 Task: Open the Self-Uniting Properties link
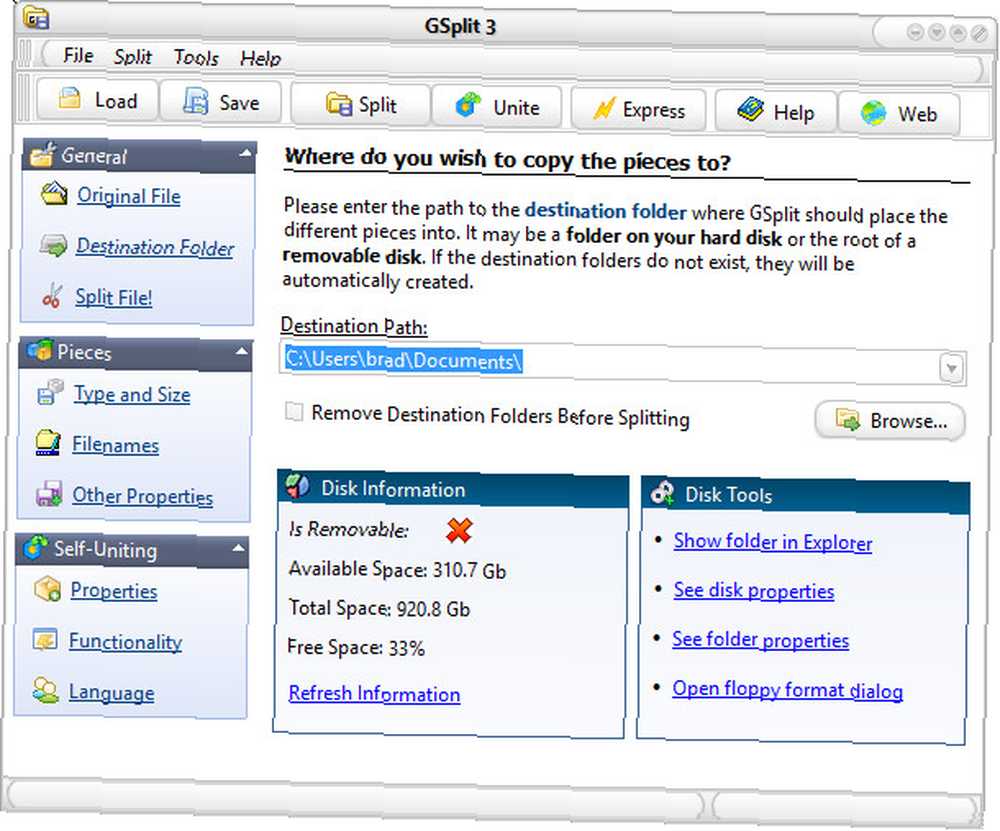pos(114,591)
